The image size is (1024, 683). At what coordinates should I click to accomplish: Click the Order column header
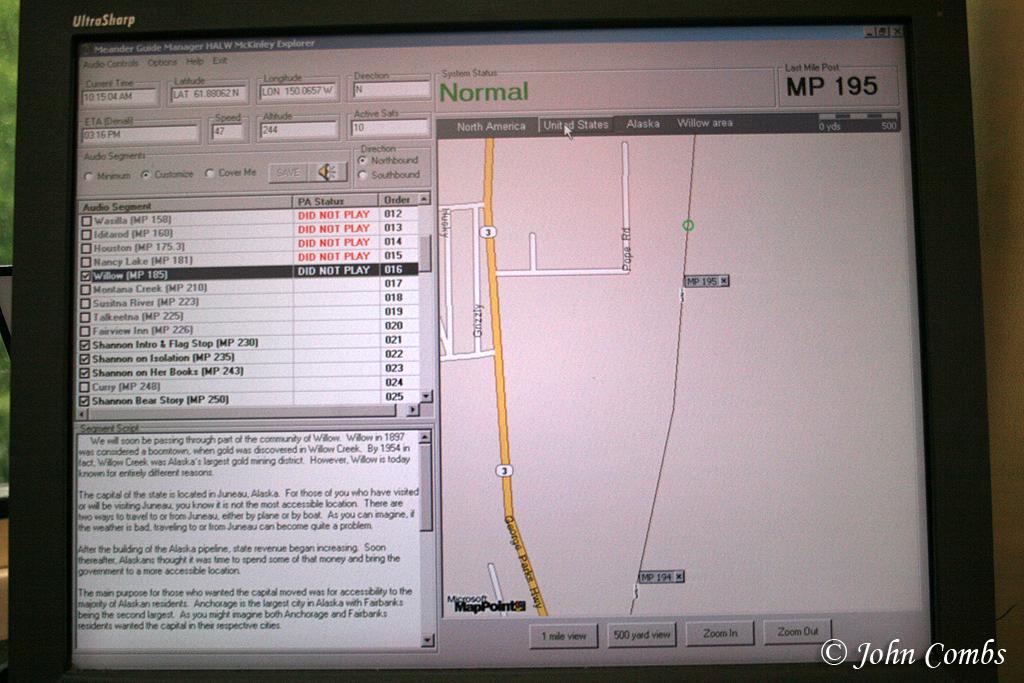(x=398, y=199)
